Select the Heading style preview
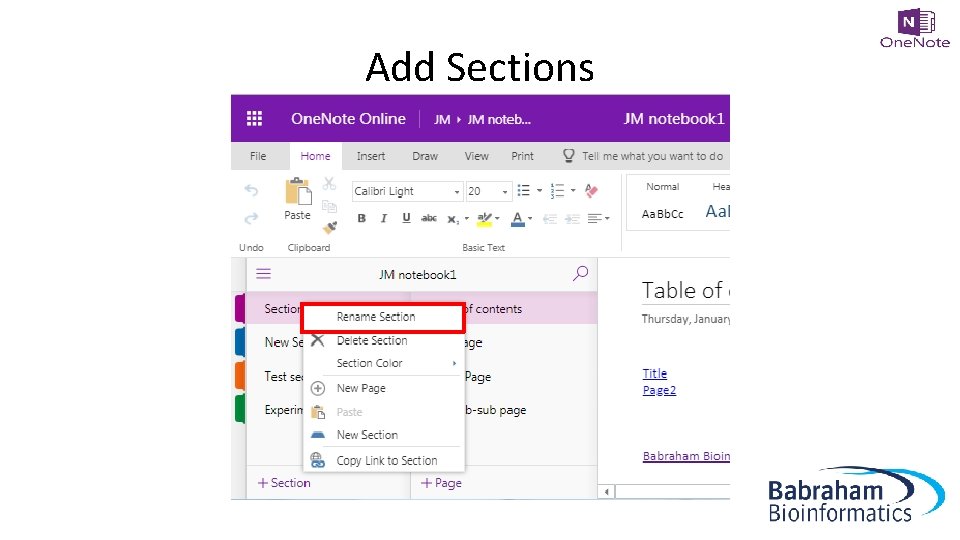 (716, 201)
